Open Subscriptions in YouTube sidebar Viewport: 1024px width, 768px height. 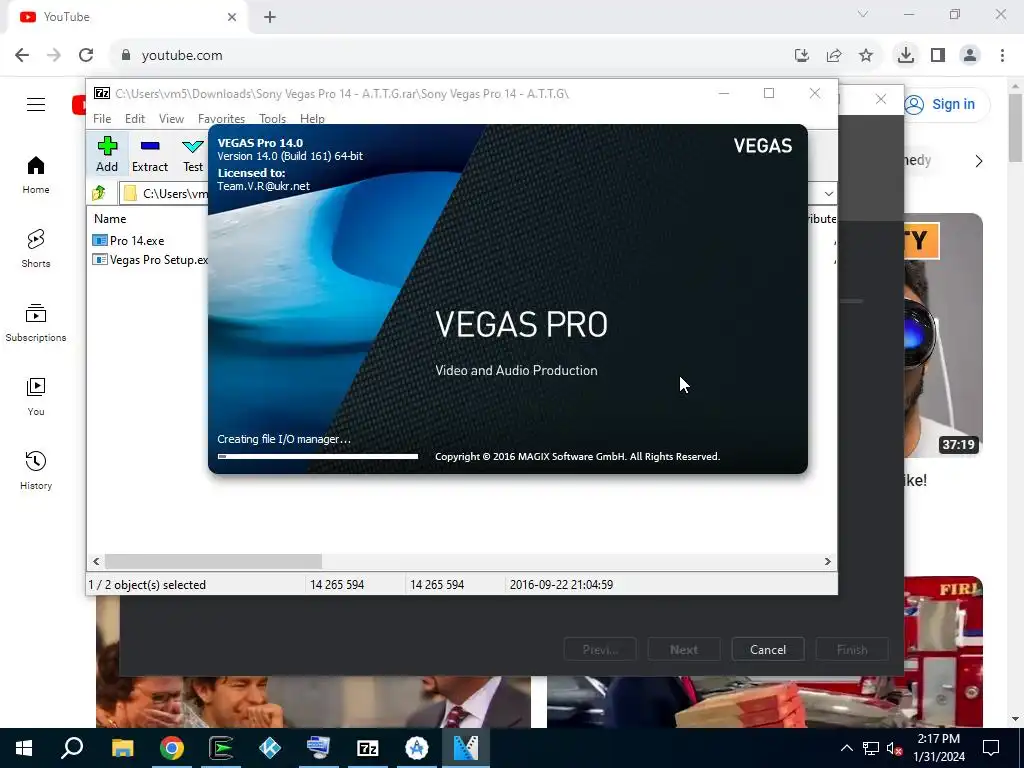(x=36, y=323)
